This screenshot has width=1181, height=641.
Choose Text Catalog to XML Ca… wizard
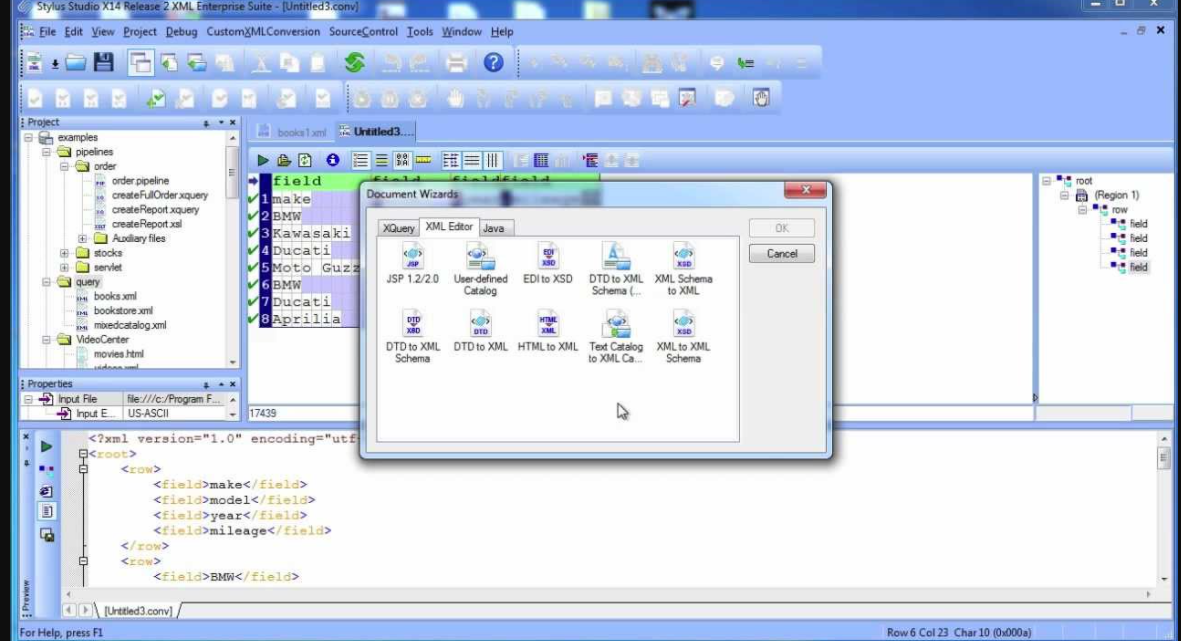pyautogui.click(x=615, y=337)
